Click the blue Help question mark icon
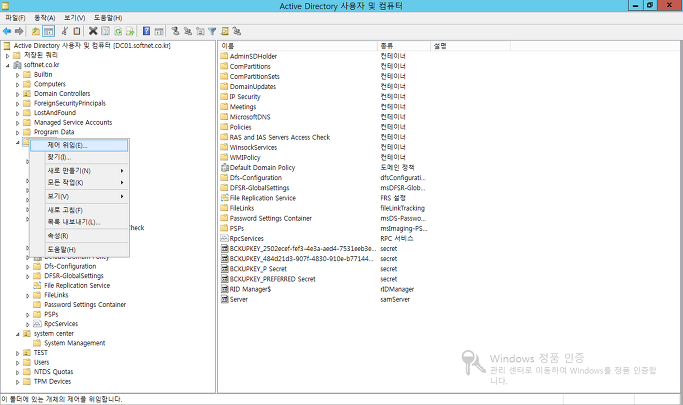Viewport: 683px width, 405px height. click(147, 31)
